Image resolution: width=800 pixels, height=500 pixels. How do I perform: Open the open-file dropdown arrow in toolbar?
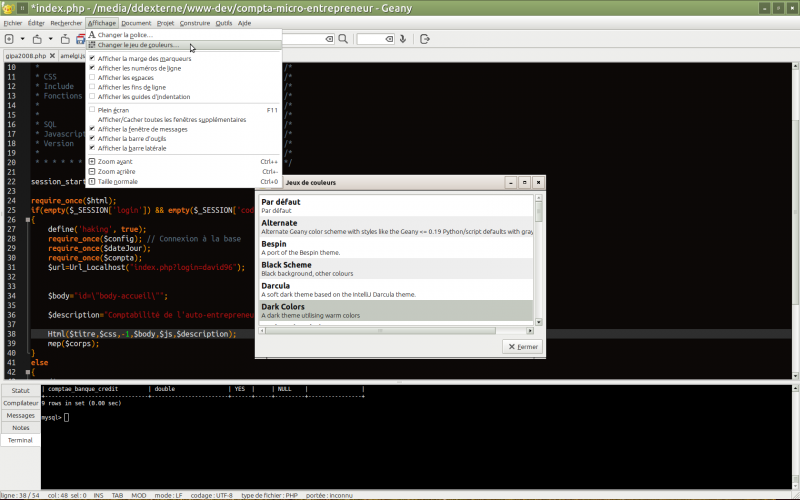[x=50, y=39]
